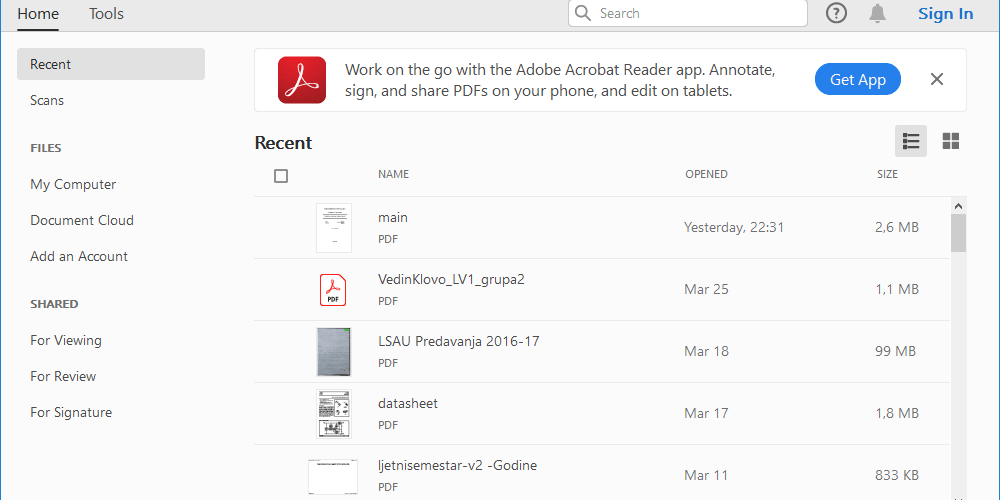Image resolution: width=1000 pixels, height=500 pixels.
Task: Click the search magnifier icon
Action: [x=582, y=13]
